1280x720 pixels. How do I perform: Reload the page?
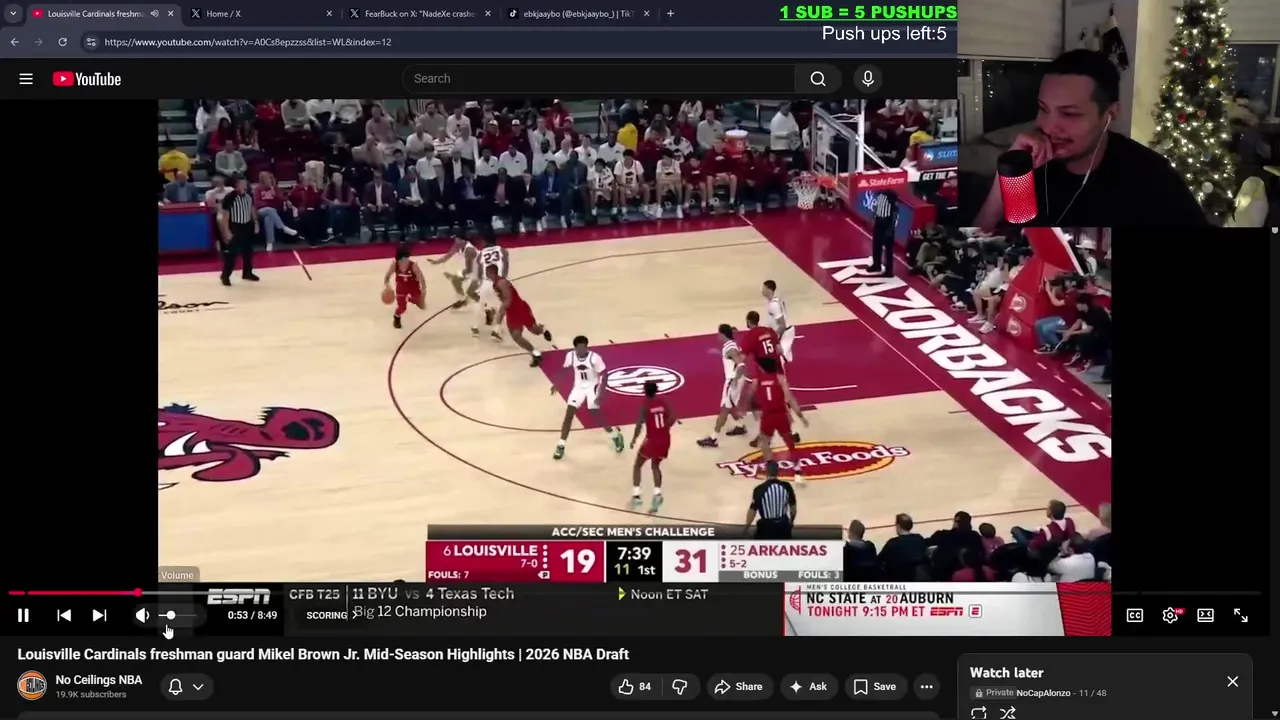[62, 42]
